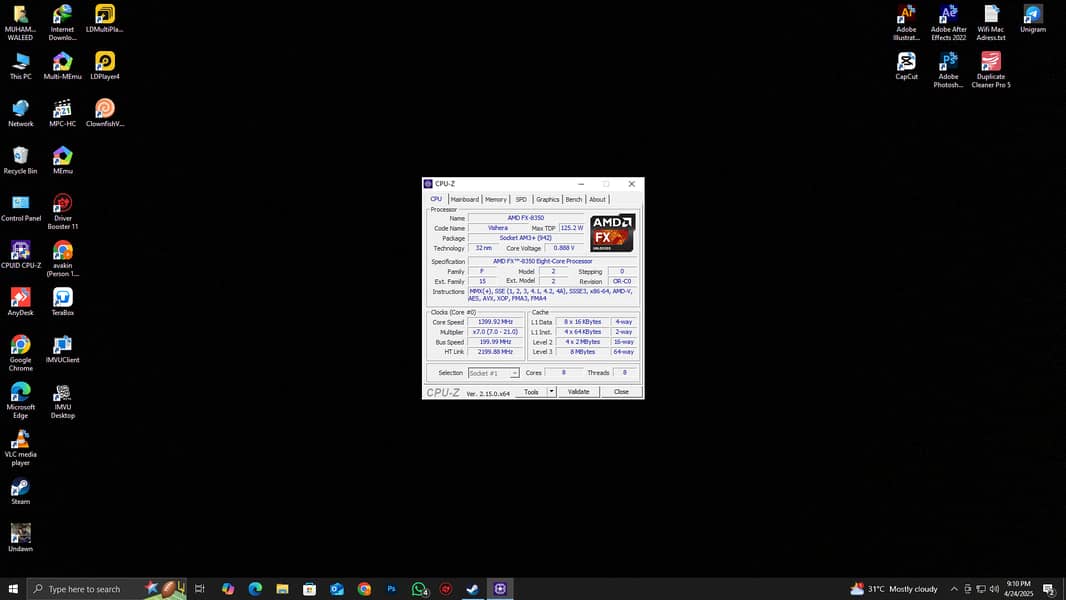Open WhatsApp from the taskbar
The image size is (1066, 600).
[x=419, y=588]
